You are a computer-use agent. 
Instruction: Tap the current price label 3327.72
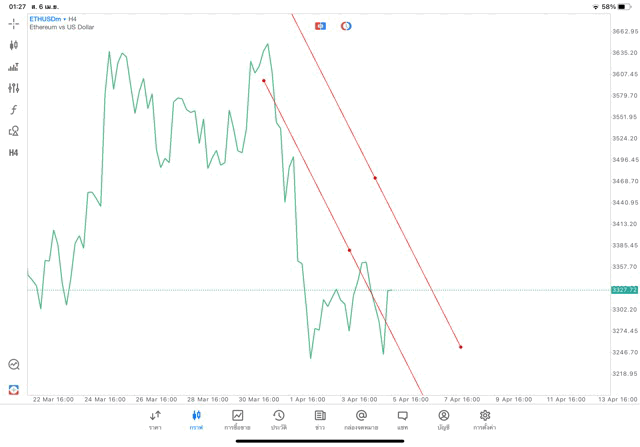click(x=624, y=290)
